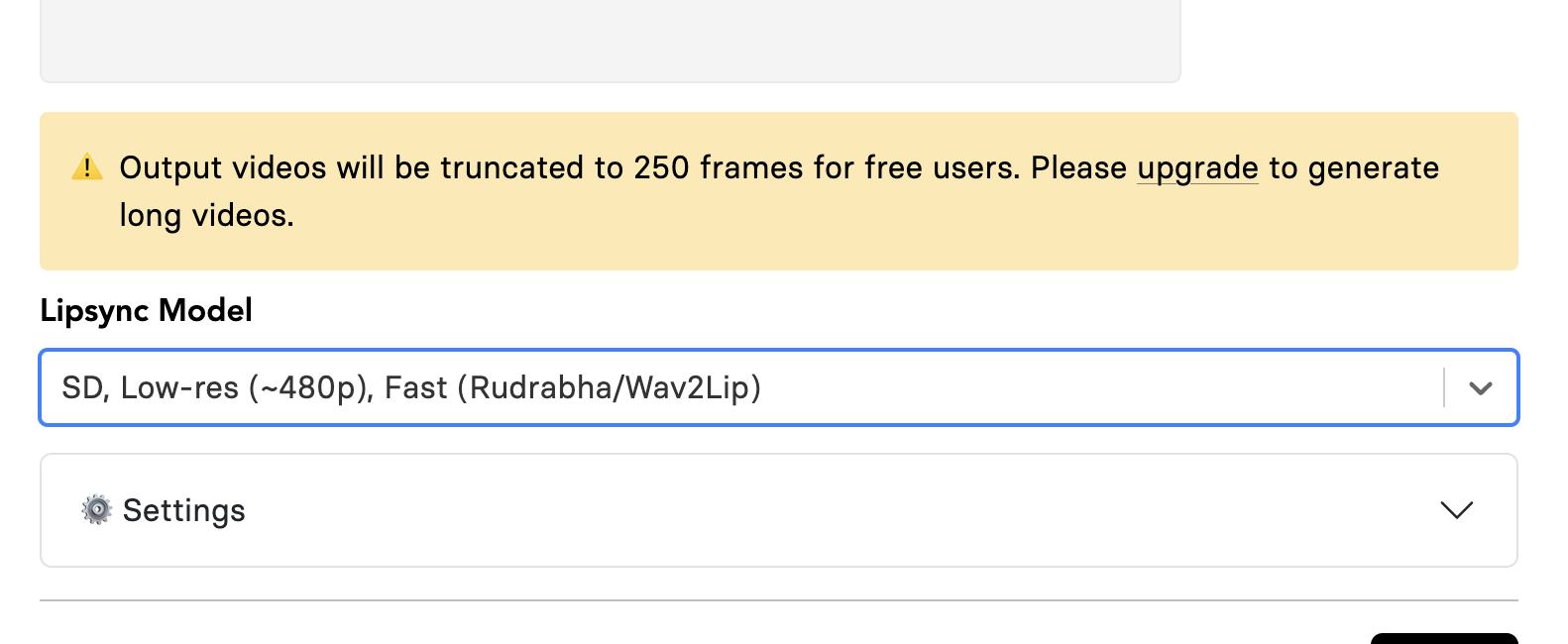Click the Settings gear icon
Image resolution: width=1568 pixels, height=644 pixels.
point(96,510)
